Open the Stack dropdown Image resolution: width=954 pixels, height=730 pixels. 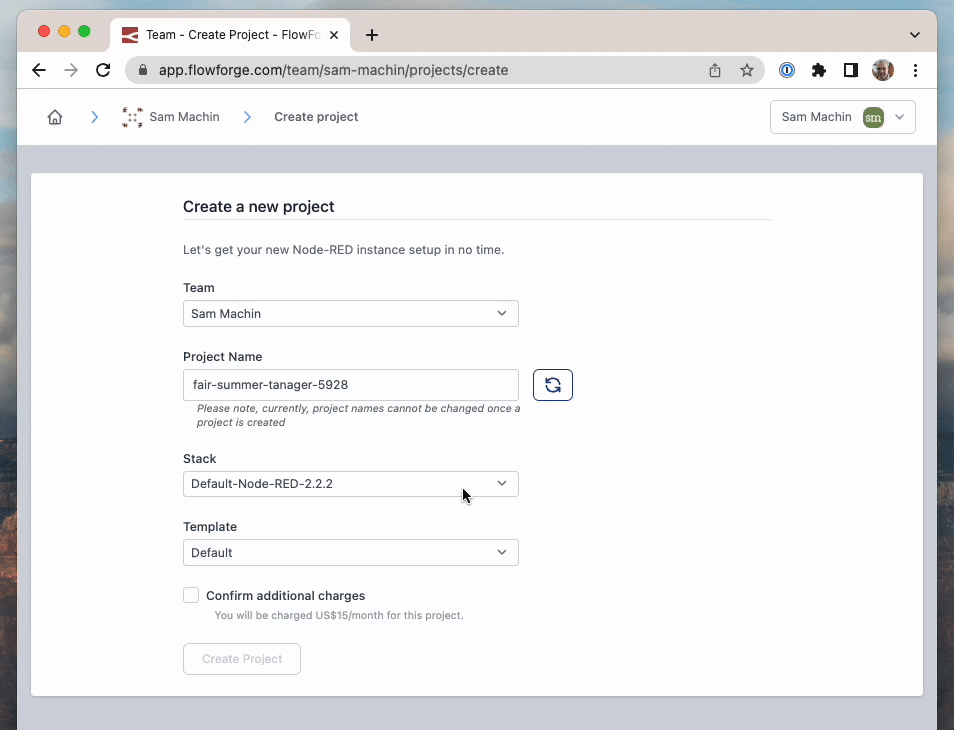click(350, 484)
